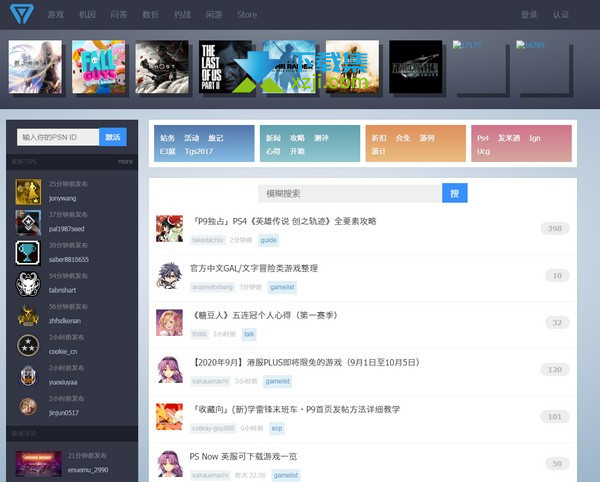Screen dimensions: 600x482
Task: Open enuemu_2990's game review thumbnail
Action: click(39, 463)
